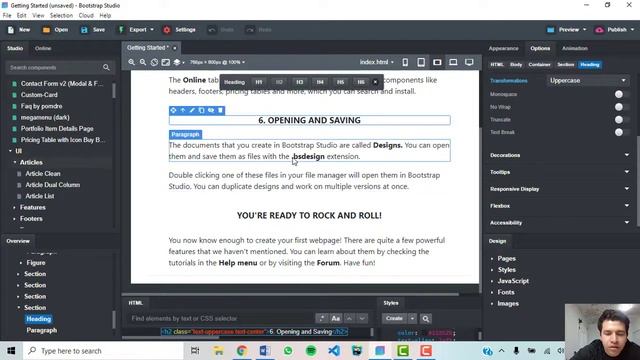640x360 pixels.
Task: Open the Settings gear
Action: 167,30
